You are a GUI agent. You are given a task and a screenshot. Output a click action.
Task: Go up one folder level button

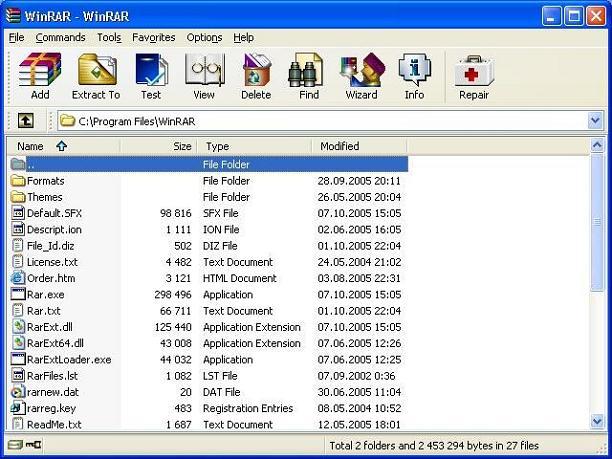25,121
